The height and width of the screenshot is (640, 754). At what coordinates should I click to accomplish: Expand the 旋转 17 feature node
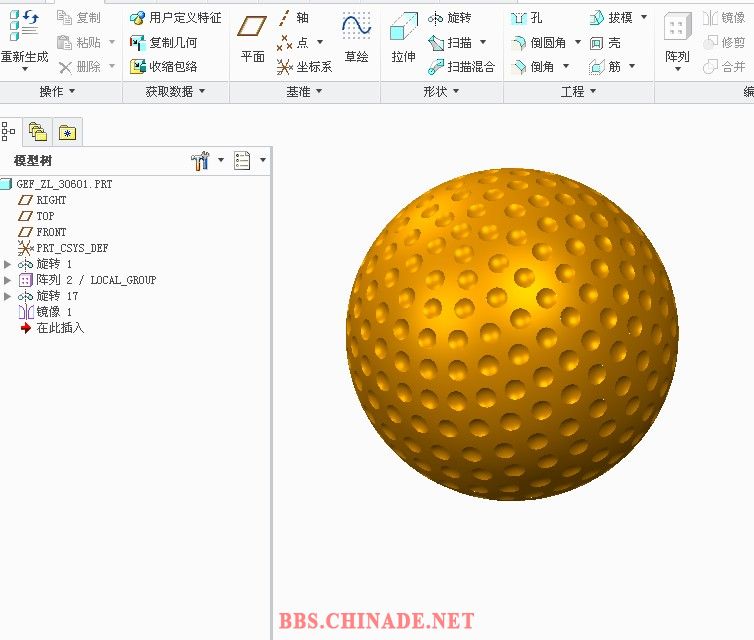pyautogui.click(x=7, y=296)
